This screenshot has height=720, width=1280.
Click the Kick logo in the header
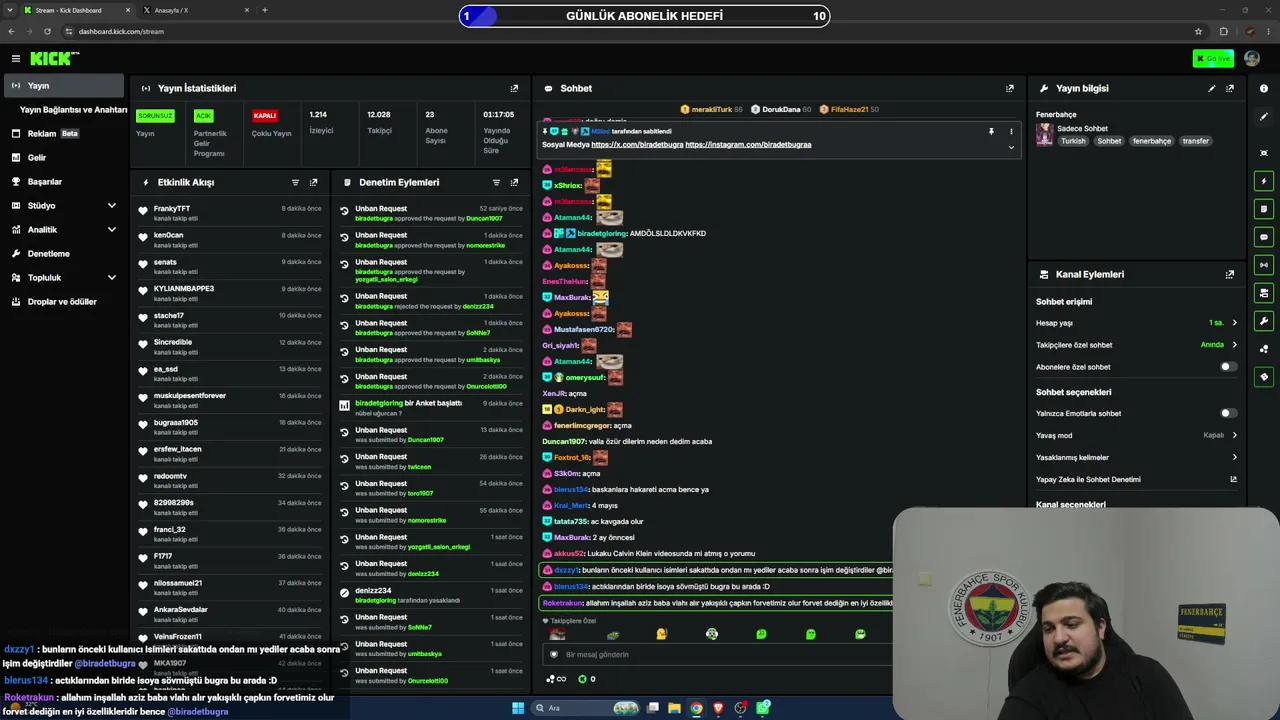[55, 59]
